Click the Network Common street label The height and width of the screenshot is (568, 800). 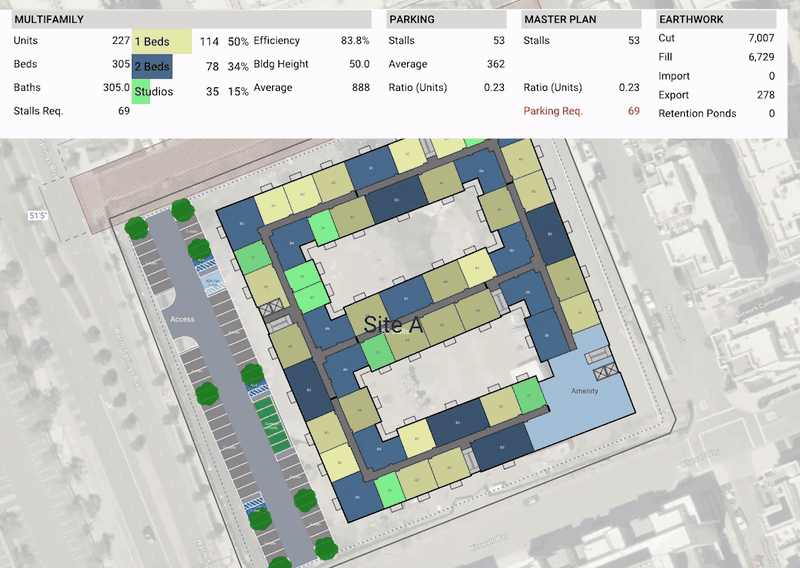pyautogui.click(x=758, y=308)
